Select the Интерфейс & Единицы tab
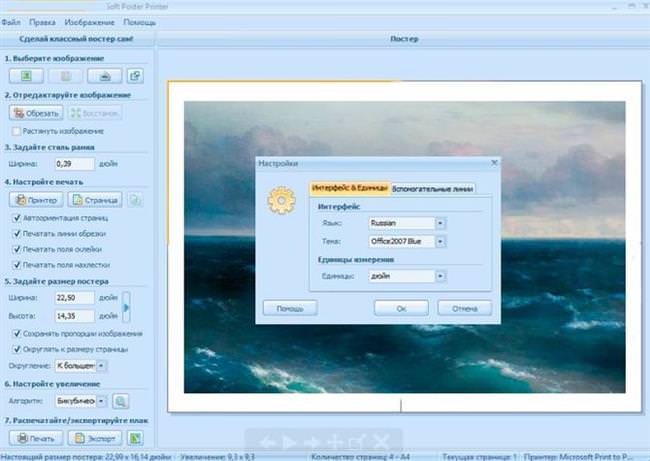Viewport: 650px width, 461px height. [350, 188]
